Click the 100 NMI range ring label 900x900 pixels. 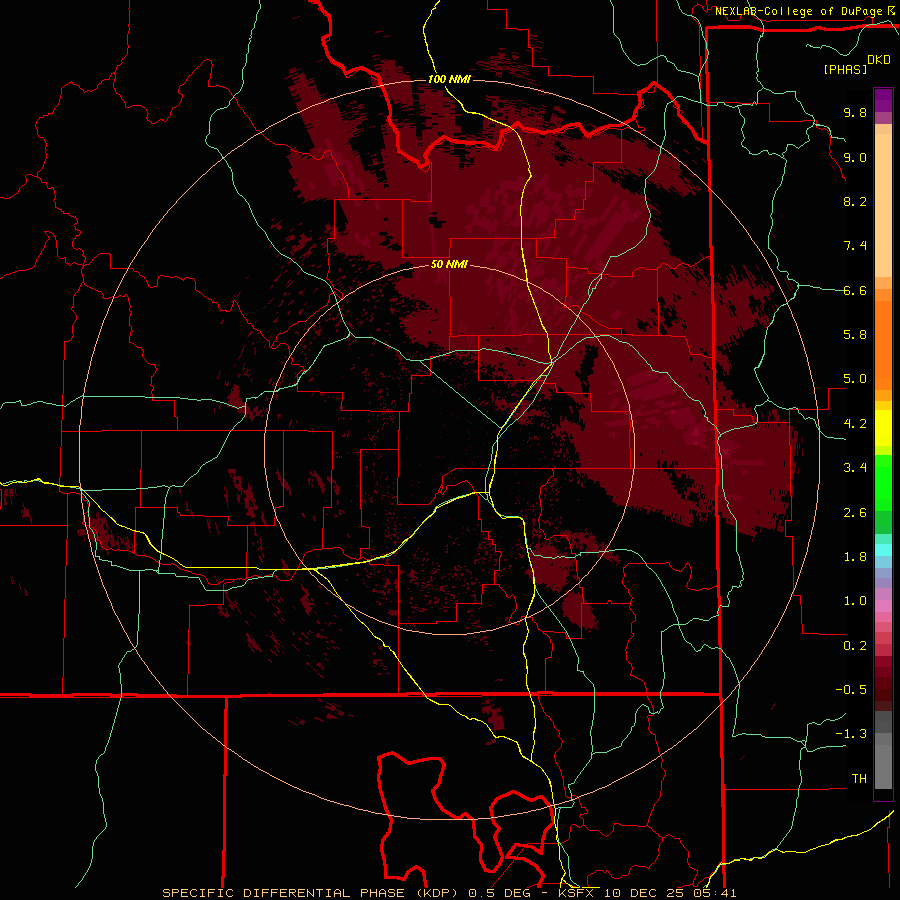tap(449, 79)
